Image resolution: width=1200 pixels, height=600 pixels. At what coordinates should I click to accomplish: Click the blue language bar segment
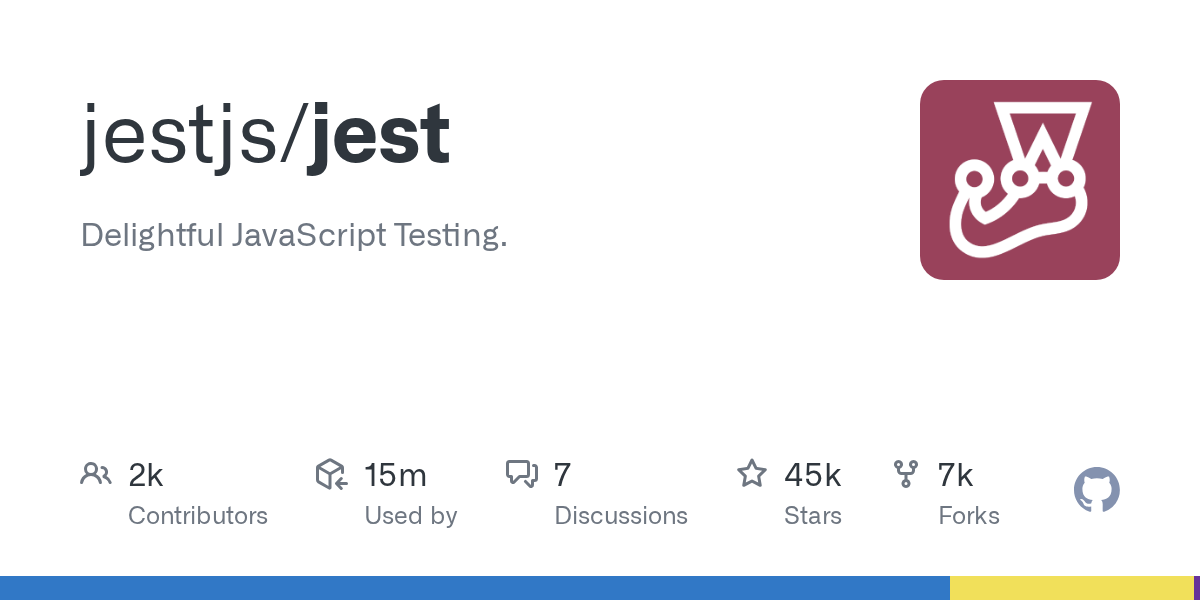click(475, 588)
